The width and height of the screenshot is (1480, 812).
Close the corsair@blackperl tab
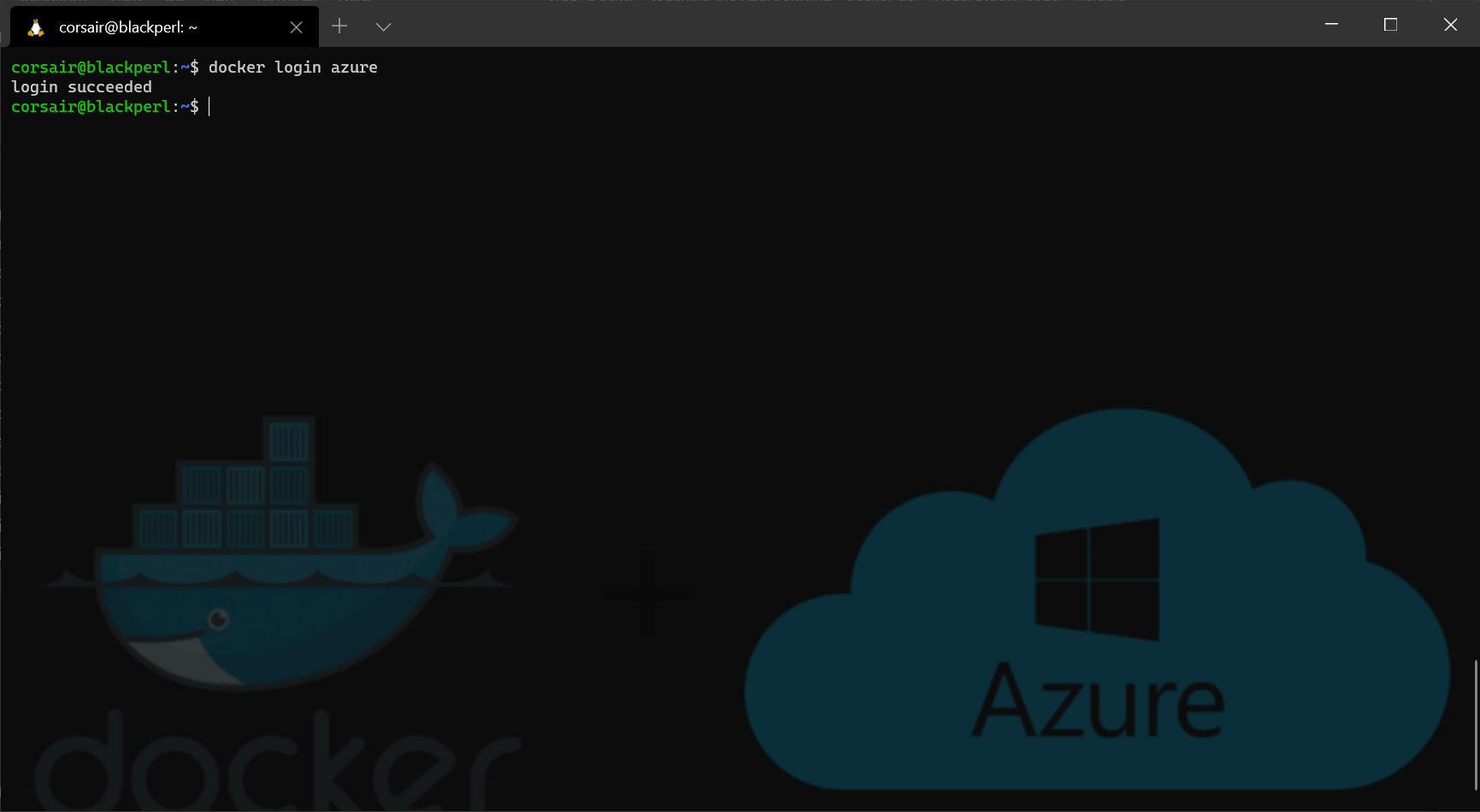tap(296, 27)
